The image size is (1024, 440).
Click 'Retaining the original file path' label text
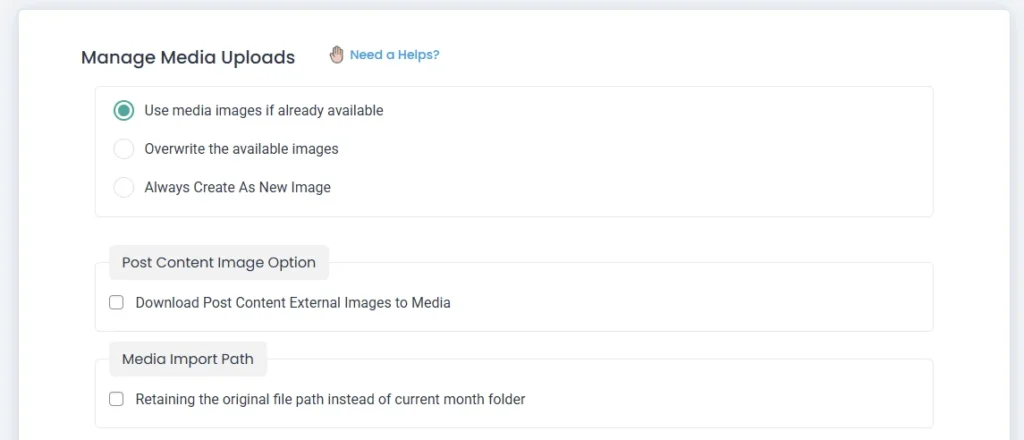point(330,399)
